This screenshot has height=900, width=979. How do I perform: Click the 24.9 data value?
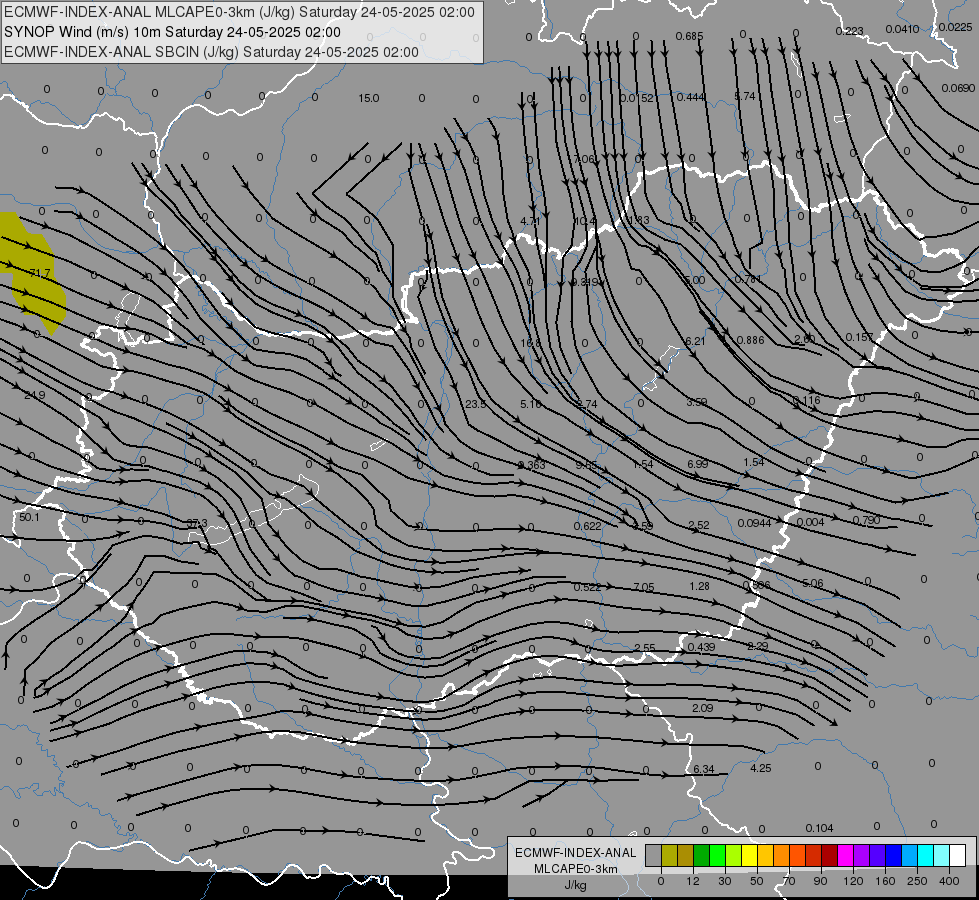[34, 395]
